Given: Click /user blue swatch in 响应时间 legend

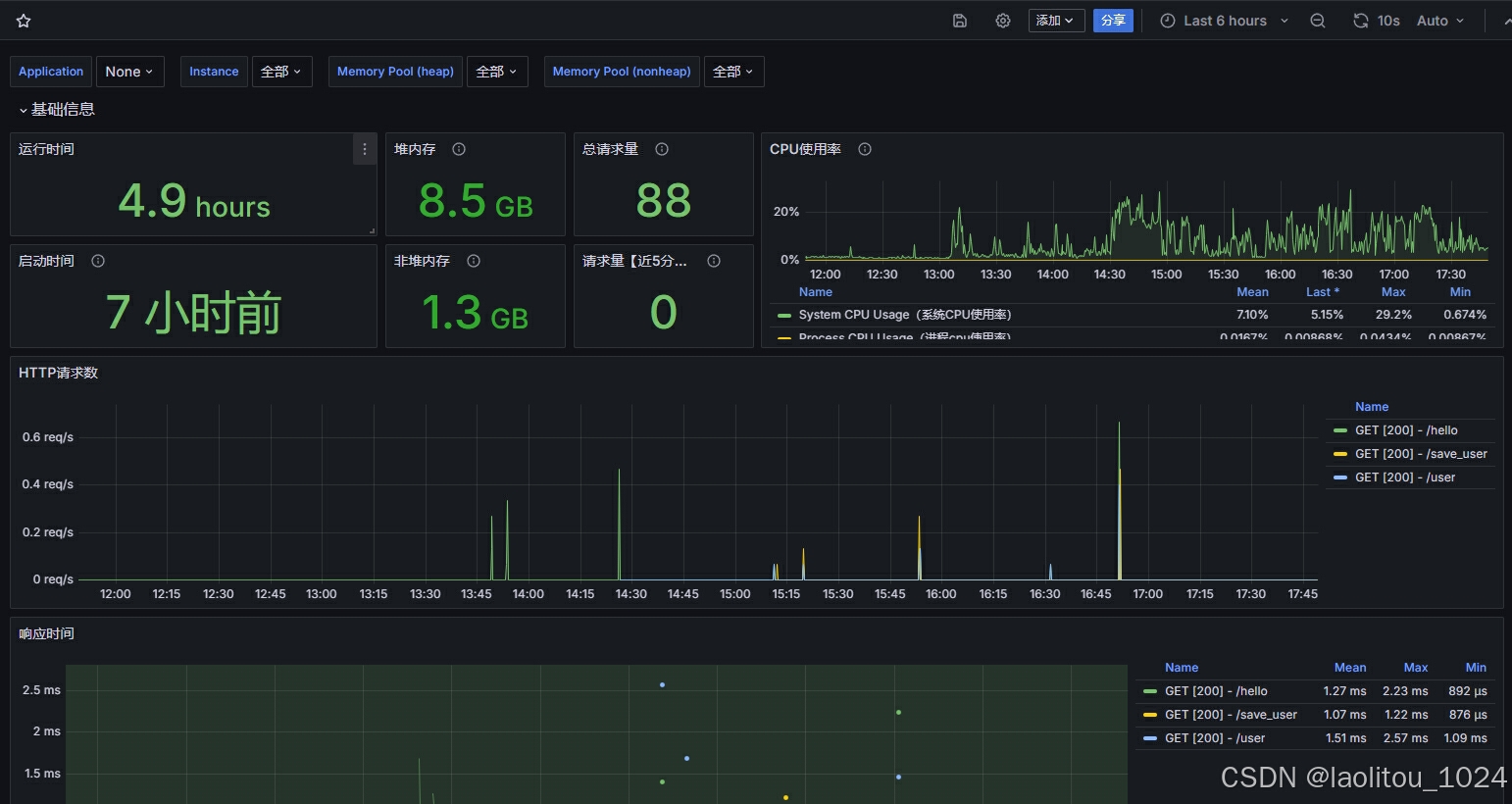Looking at the screenshot, I should pos(1150,738).
